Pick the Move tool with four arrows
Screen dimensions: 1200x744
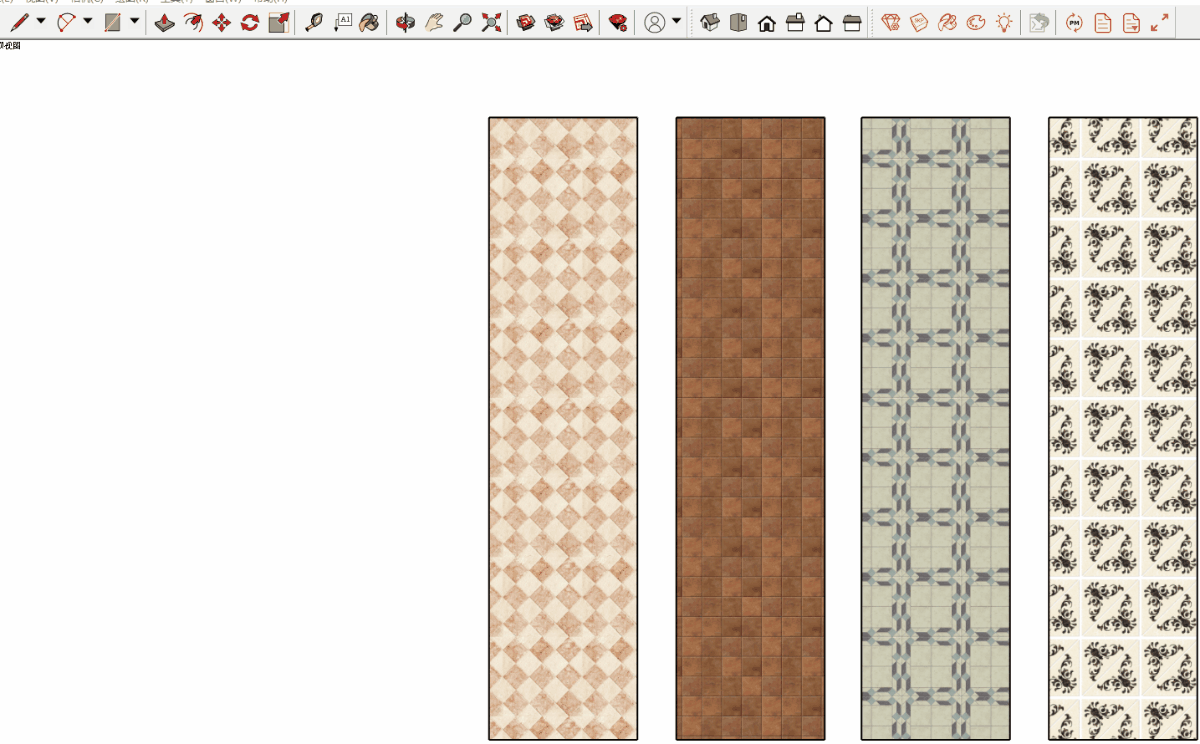[222, 22]
